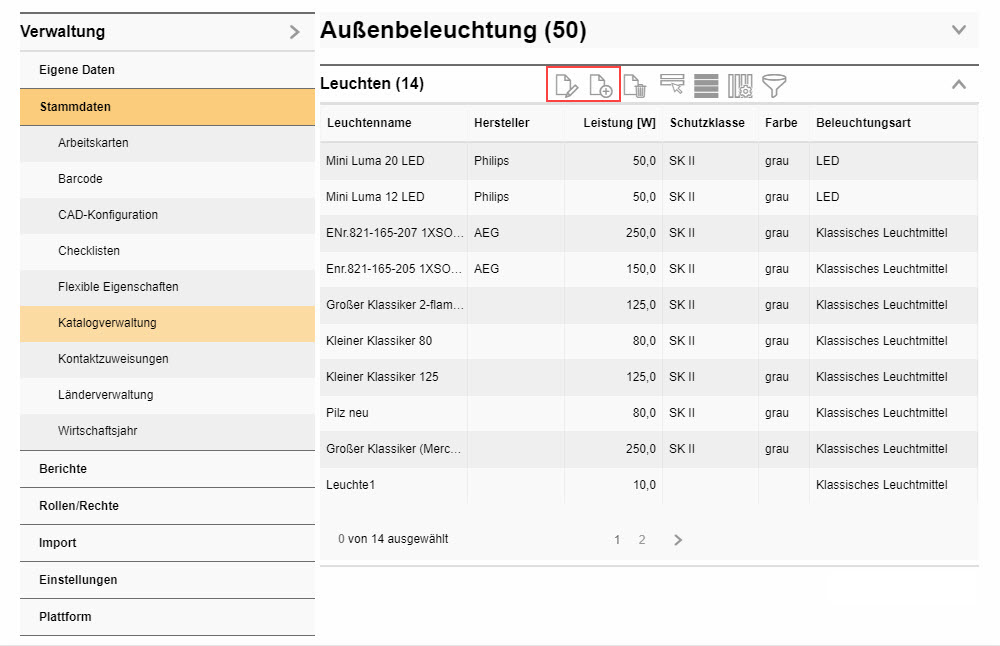Screen dimensions: 1000x646
Task: Collapse the Leuchten panel chevron
Action: tap(959, 84)
